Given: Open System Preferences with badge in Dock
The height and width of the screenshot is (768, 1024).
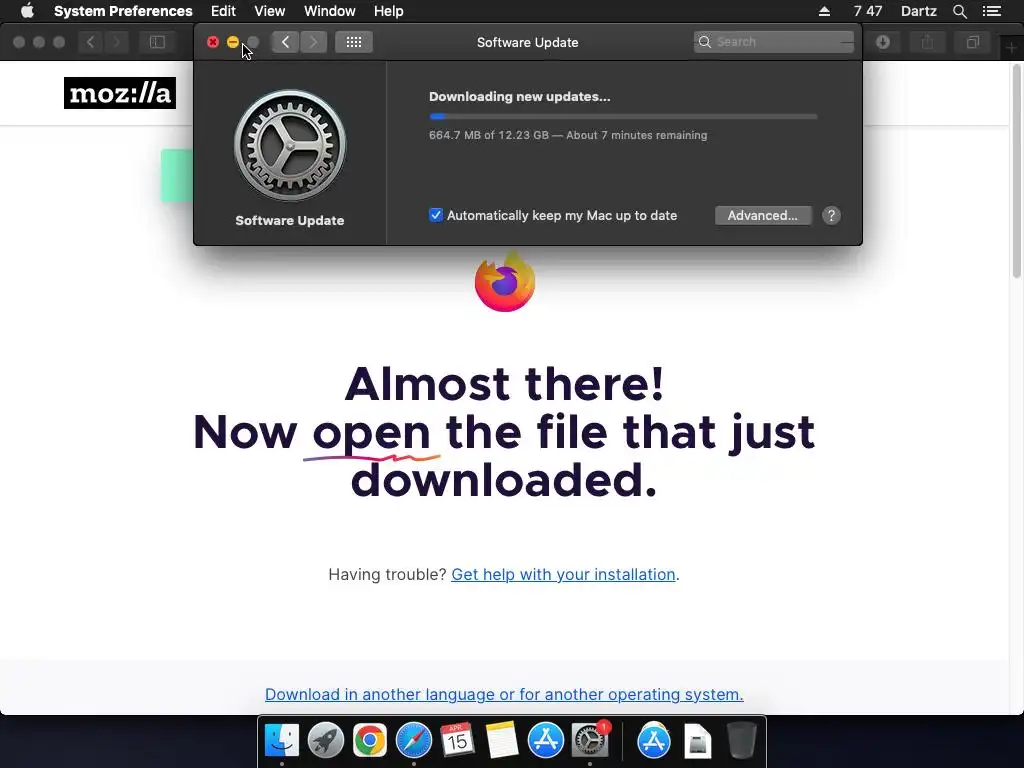Looking at the screenshot, I should click(590, 741).
